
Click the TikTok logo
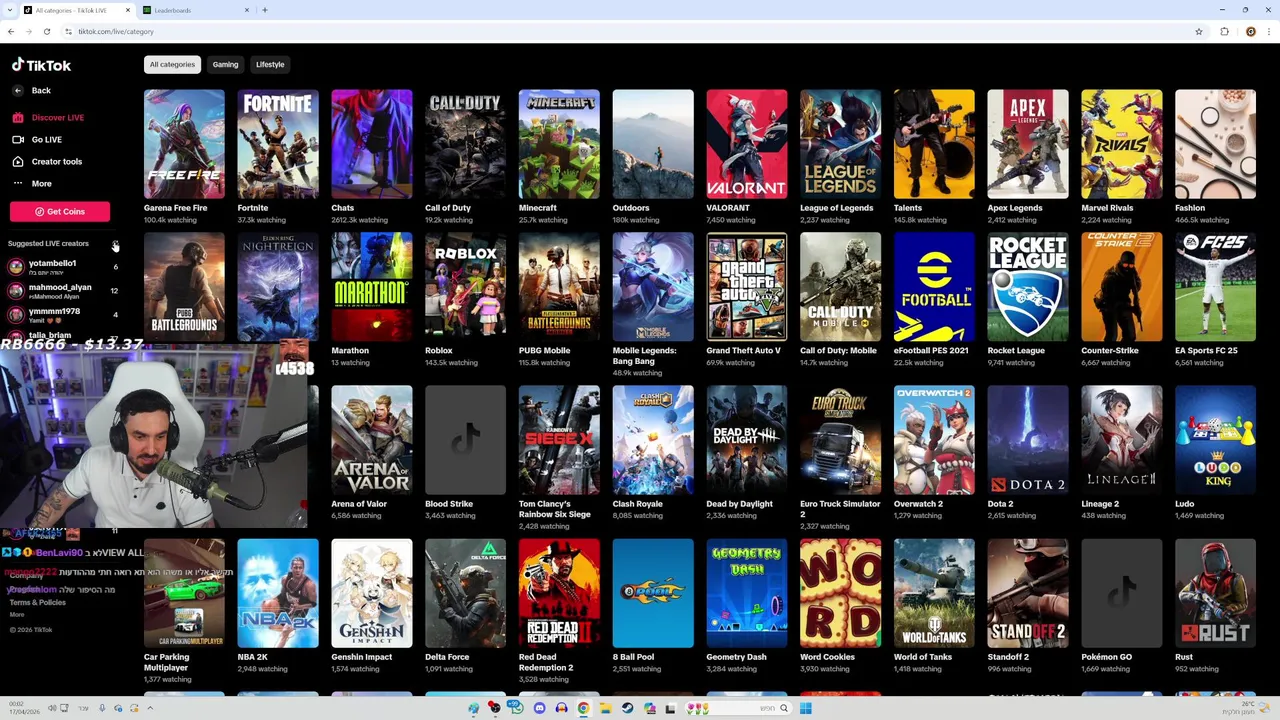41,65
